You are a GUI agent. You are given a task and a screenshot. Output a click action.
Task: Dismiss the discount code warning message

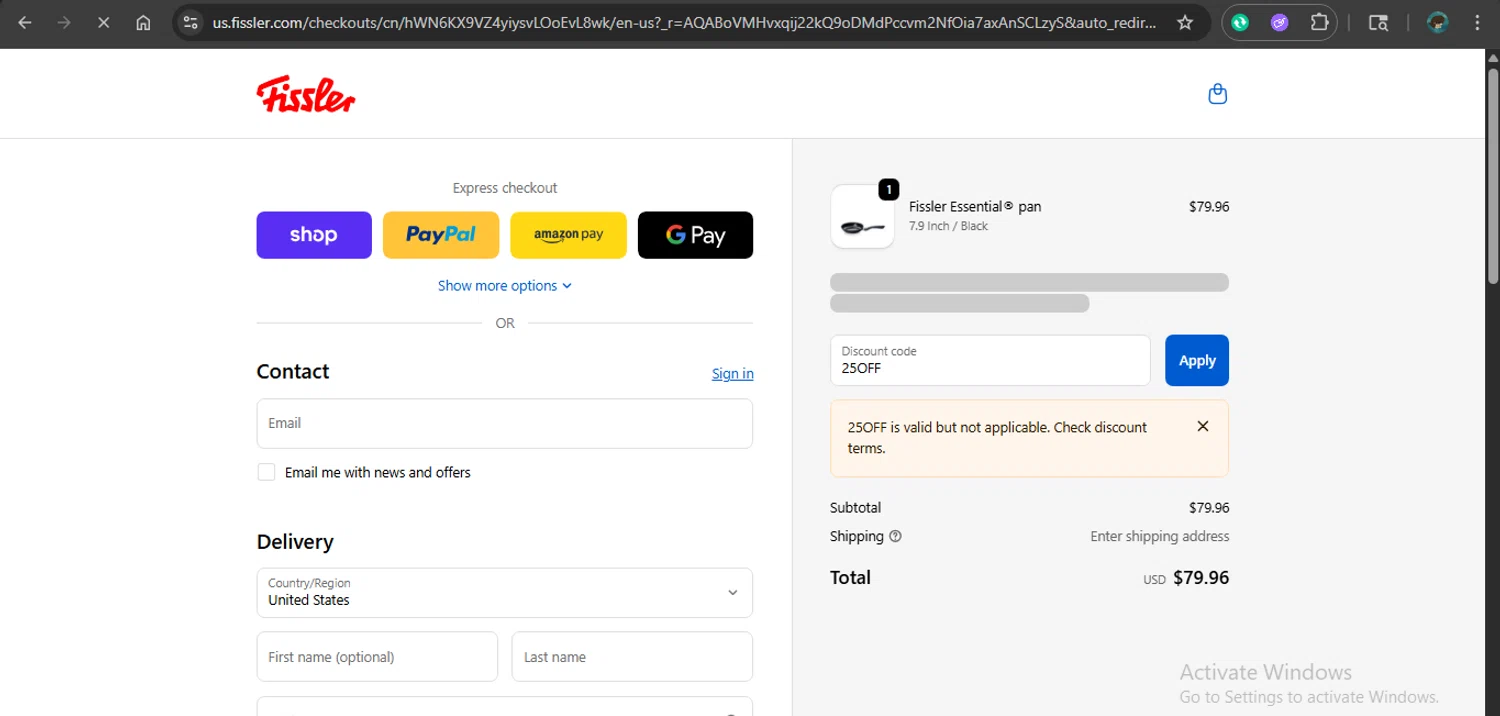1203,426
